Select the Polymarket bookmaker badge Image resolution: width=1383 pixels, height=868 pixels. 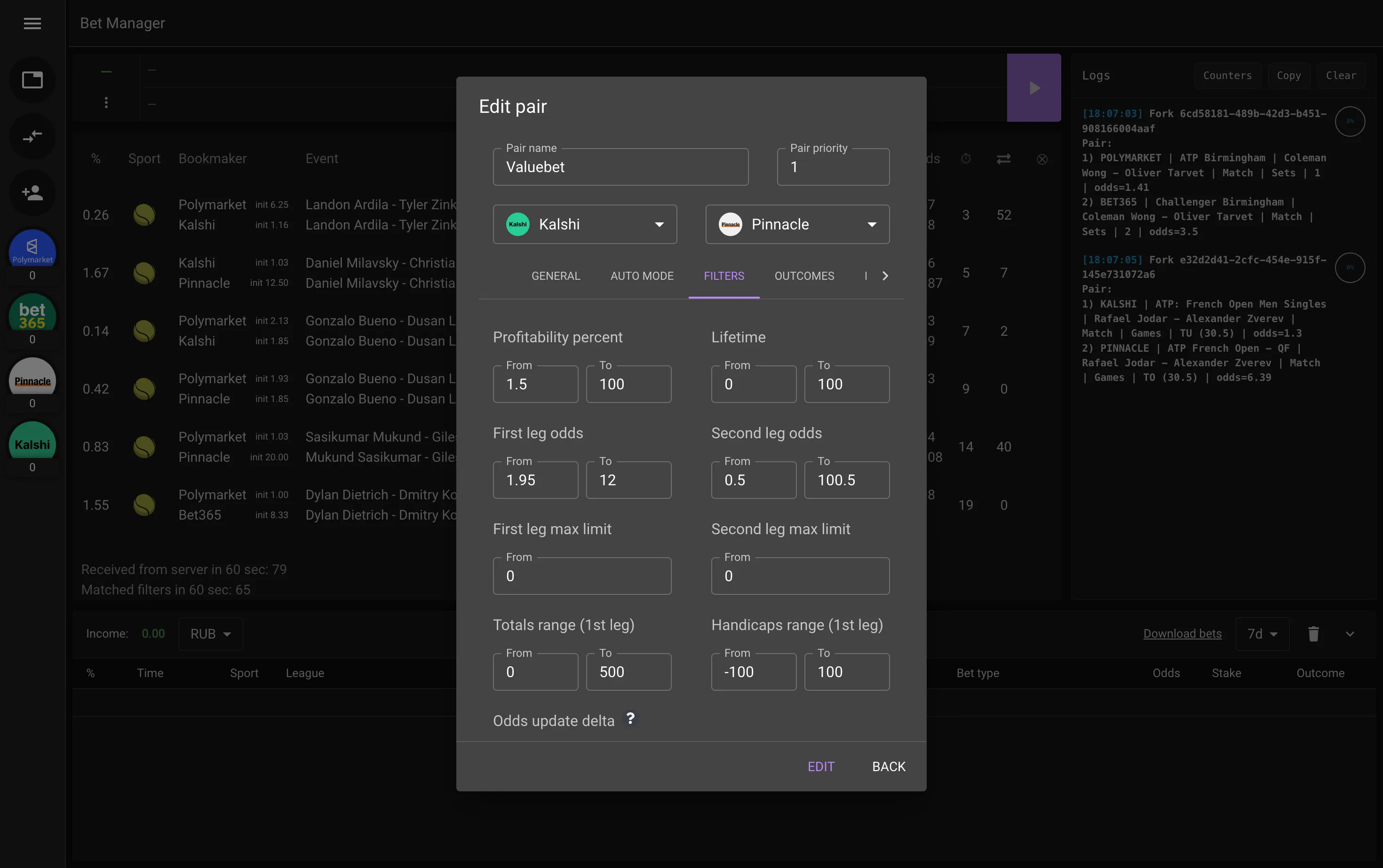32,248
